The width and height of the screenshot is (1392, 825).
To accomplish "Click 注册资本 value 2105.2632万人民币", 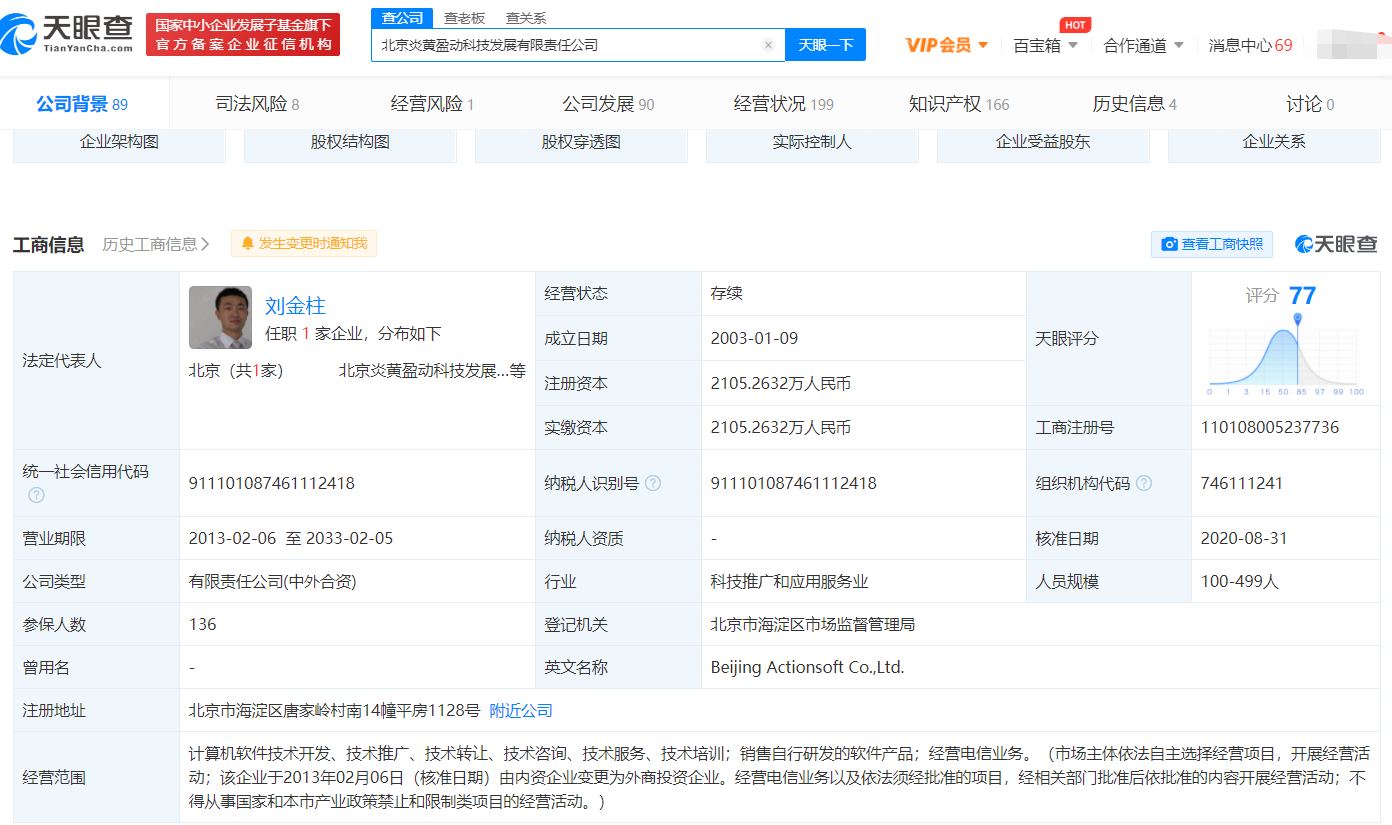I will [x=781, y=383].
